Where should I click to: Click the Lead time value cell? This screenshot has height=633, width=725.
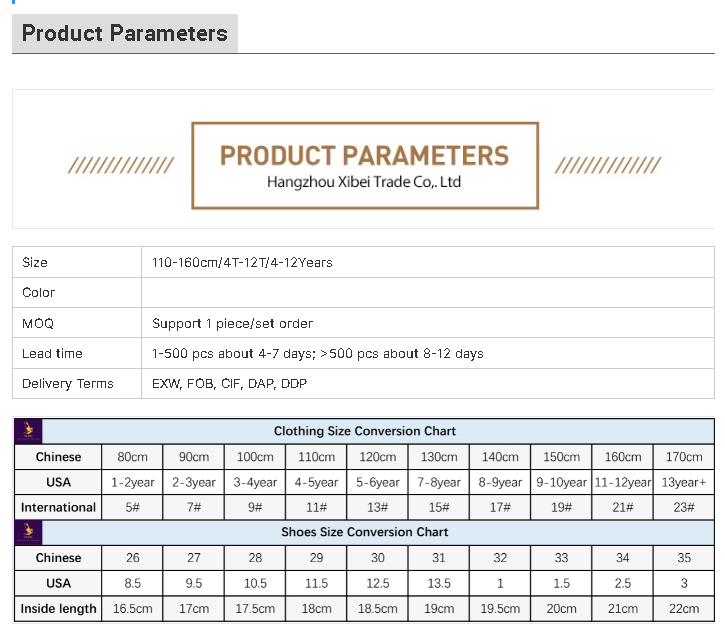coord(428,353)
